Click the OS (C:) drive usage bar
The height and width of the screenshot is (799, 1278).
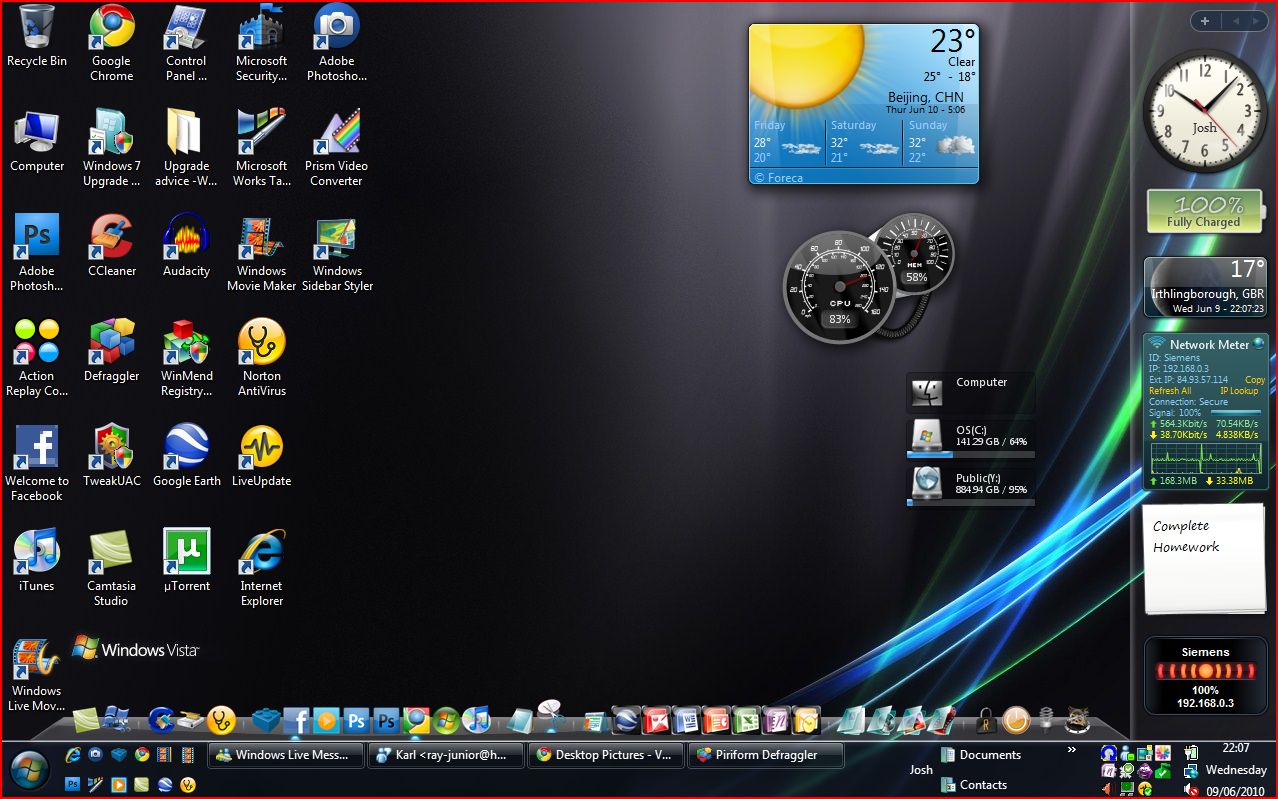[x=970, y=454]
